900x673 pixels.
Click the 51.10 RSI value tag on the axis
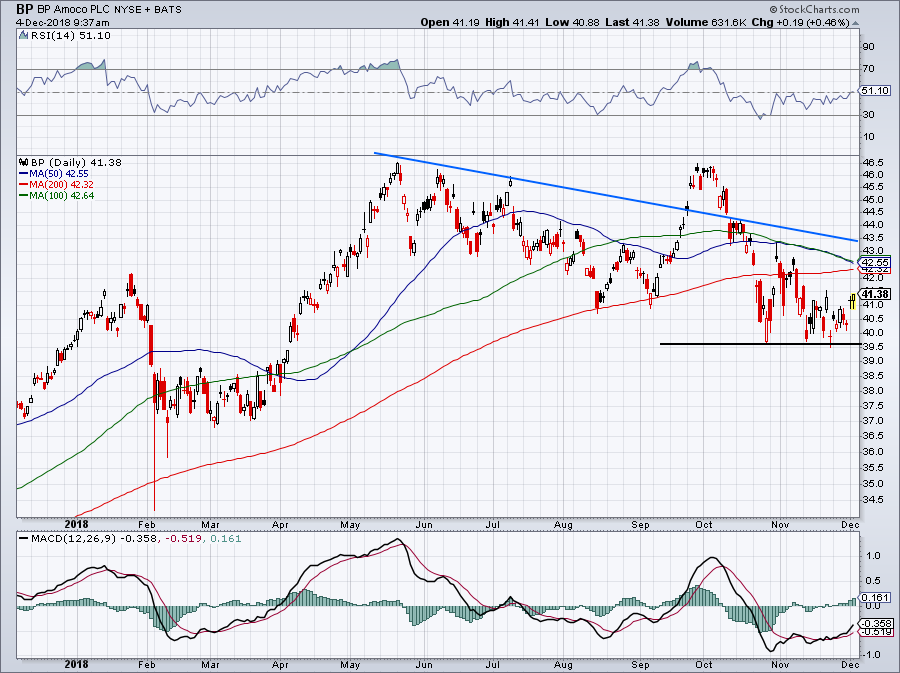[x=875, y=91]
